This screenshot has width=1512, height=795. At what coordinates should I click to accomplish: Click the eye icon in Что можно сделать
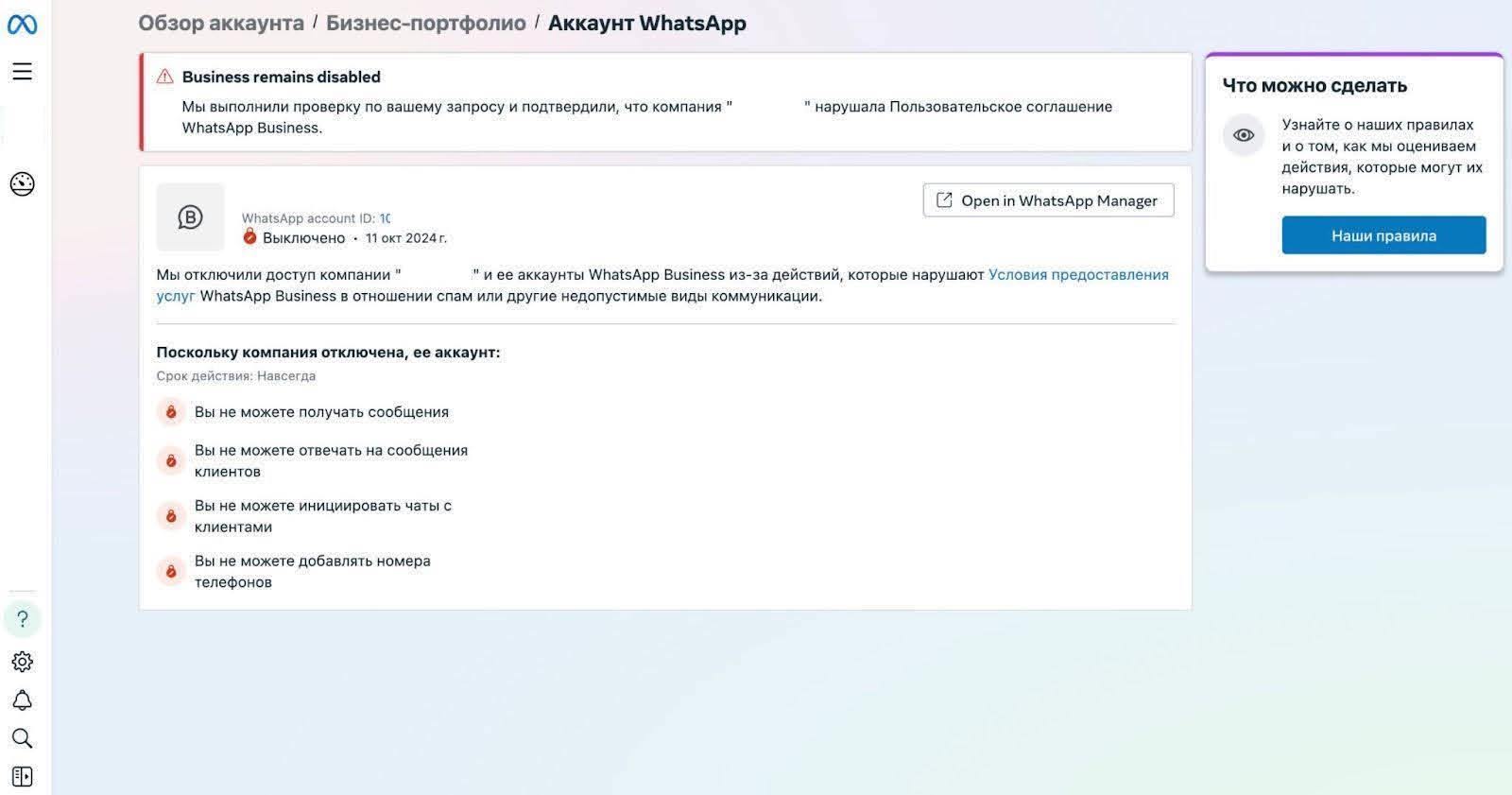pos(1244,135)
